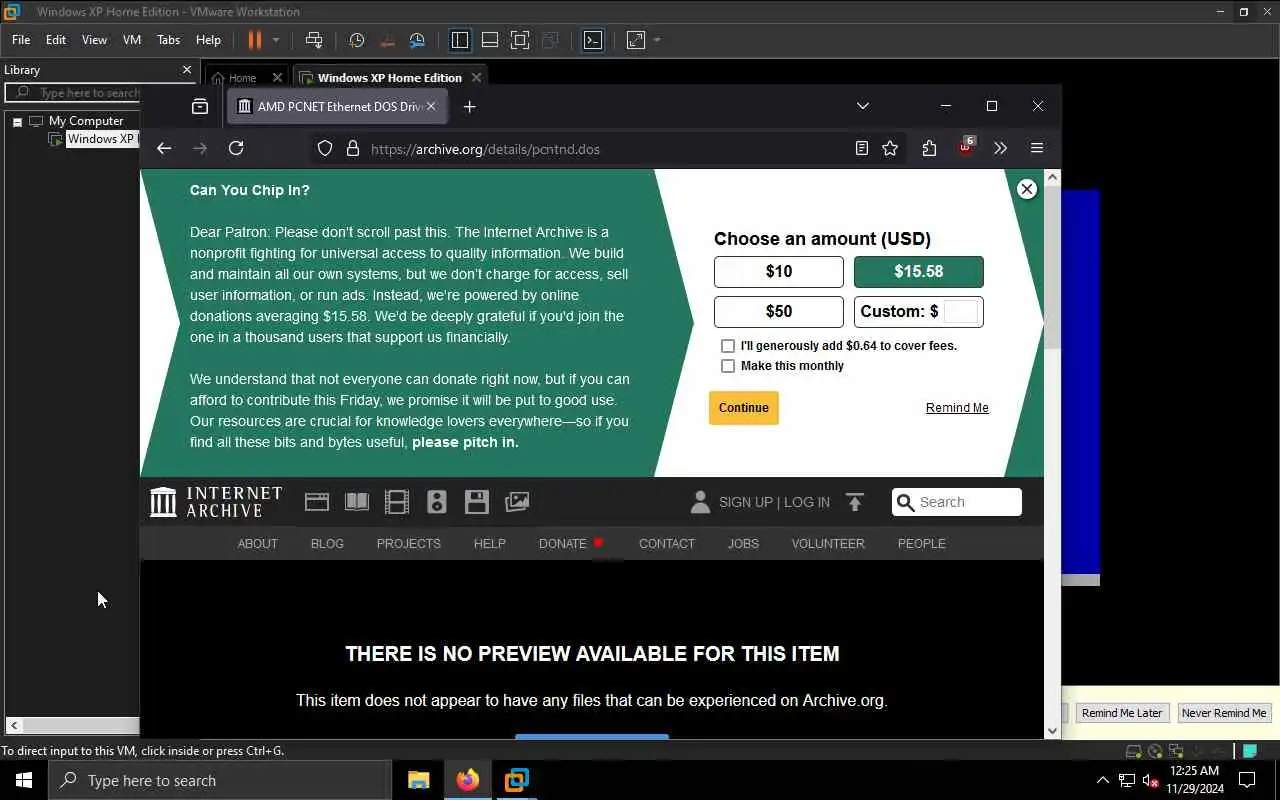1280x800 pixels.
Task: Open the VMware Help menu
Action: (208, 40)
